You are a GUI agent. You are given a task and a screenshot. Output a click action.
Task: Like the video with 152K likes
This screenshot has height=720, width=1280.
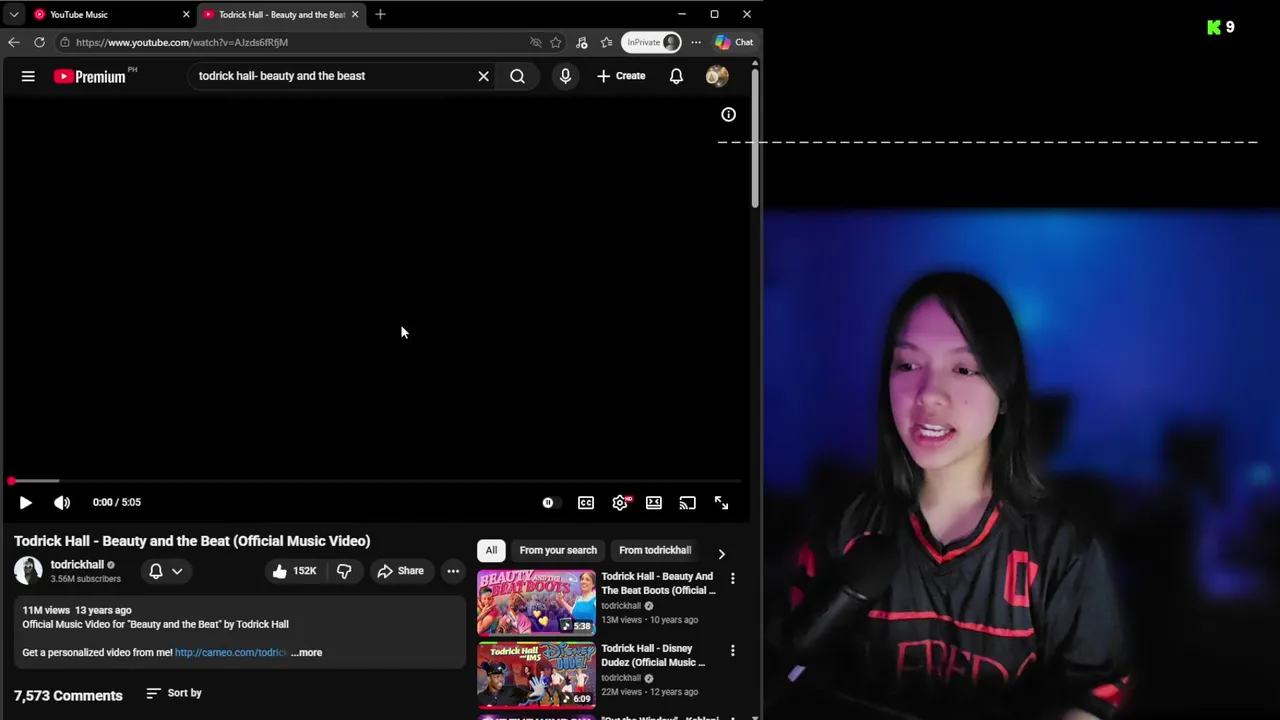[x=294, y=571]
